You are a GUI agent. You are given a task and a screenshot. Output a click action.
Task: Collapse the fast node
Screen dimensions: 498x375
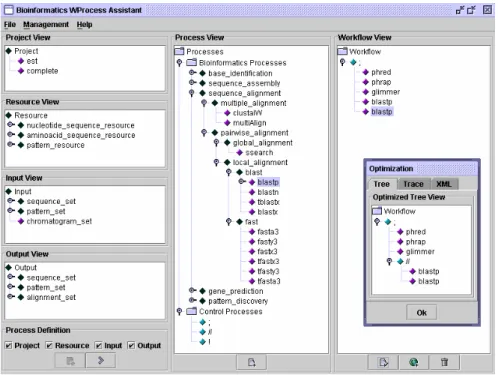(x=229, y=222)
